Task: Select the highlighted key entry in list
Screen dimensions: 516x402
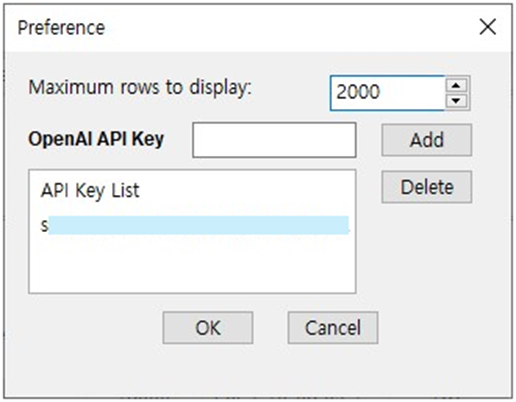Action: click(x=195, y=225)
